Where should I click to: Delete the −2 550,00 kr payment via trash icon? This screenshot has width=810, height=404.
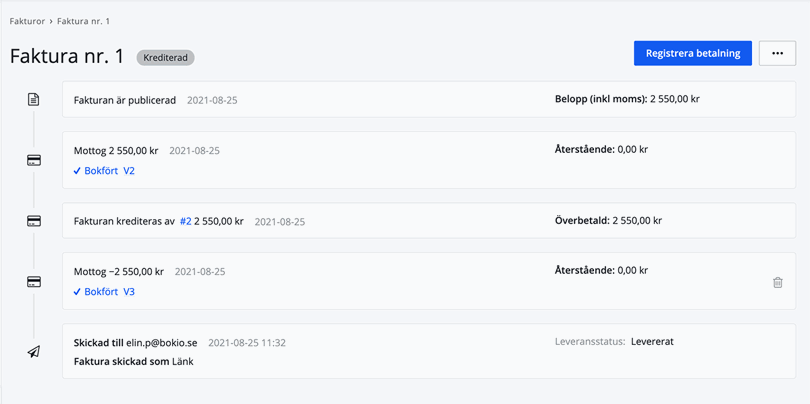point(777,283)
